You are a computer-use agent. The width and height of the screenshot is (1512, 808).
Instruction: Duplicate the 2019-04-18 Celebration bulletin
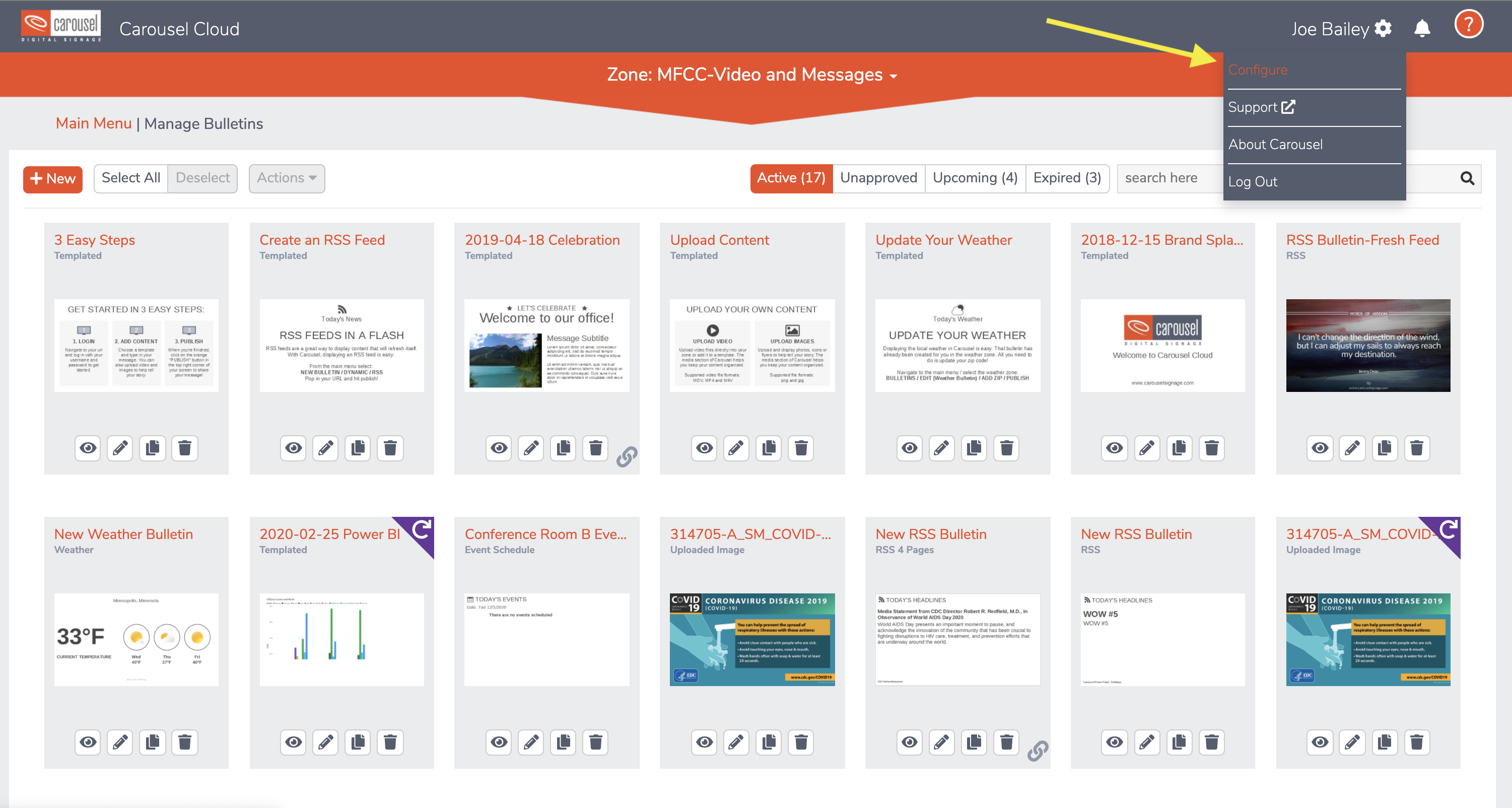563,448
